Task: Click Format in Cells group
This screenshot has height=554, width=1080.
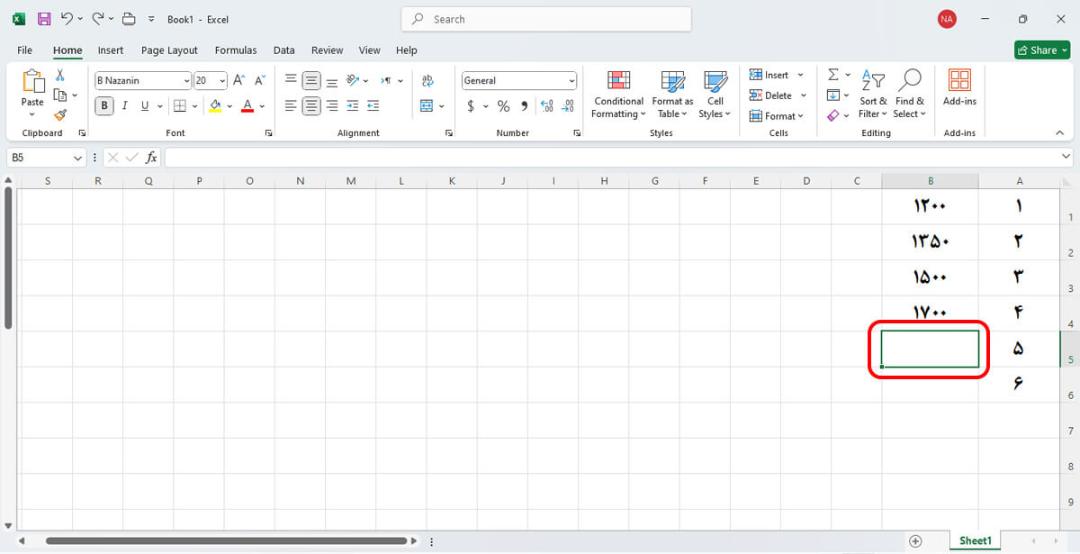Action: click(777, 116)
